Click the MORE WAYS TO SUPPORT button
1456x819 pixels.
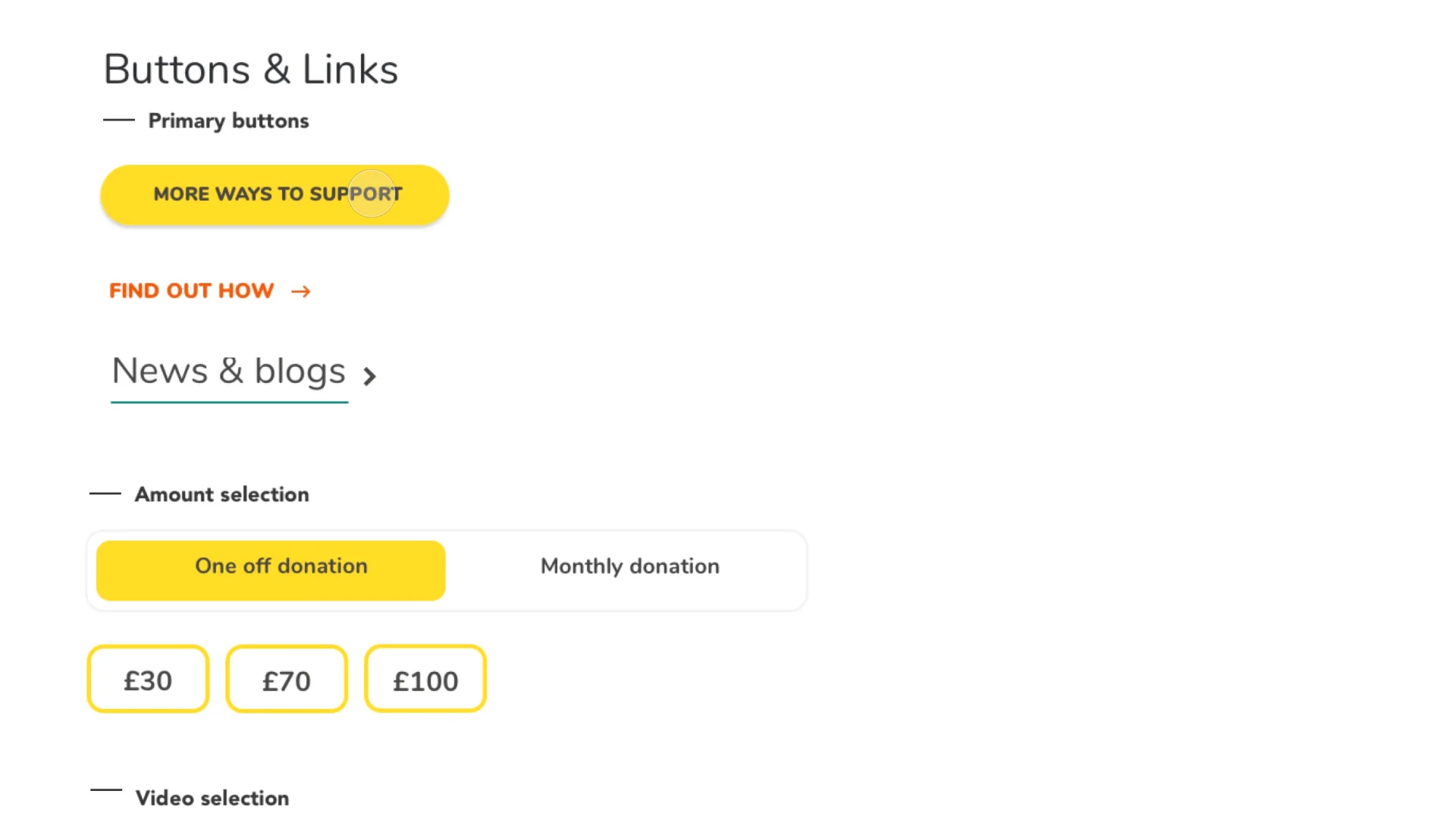point(275,194)
